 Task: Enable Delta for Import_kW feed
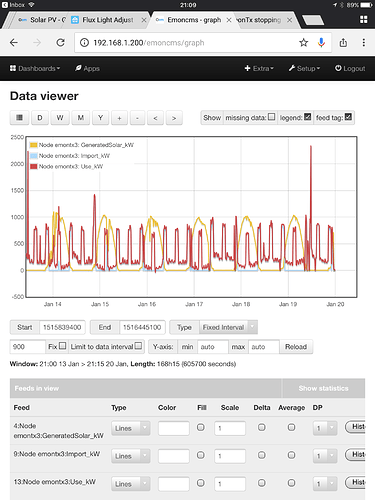(262, 455)
